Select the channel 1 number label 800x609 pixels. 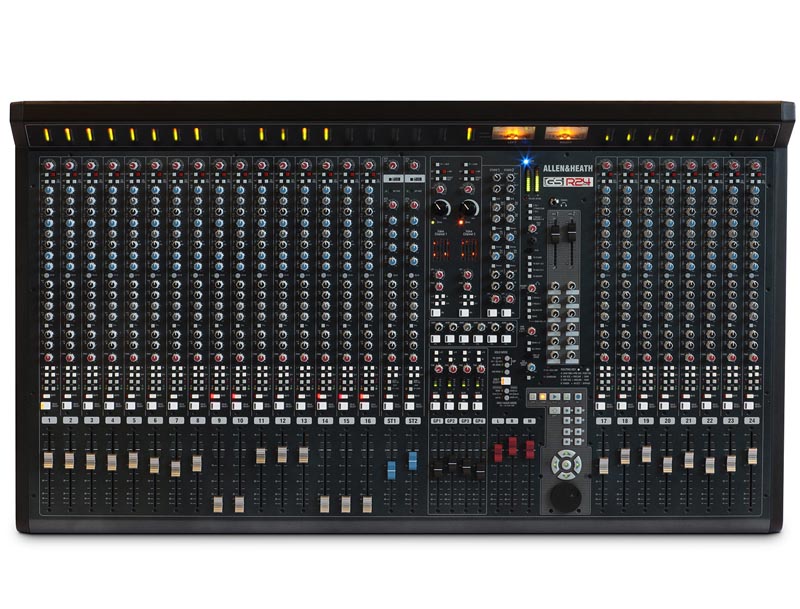49,421
